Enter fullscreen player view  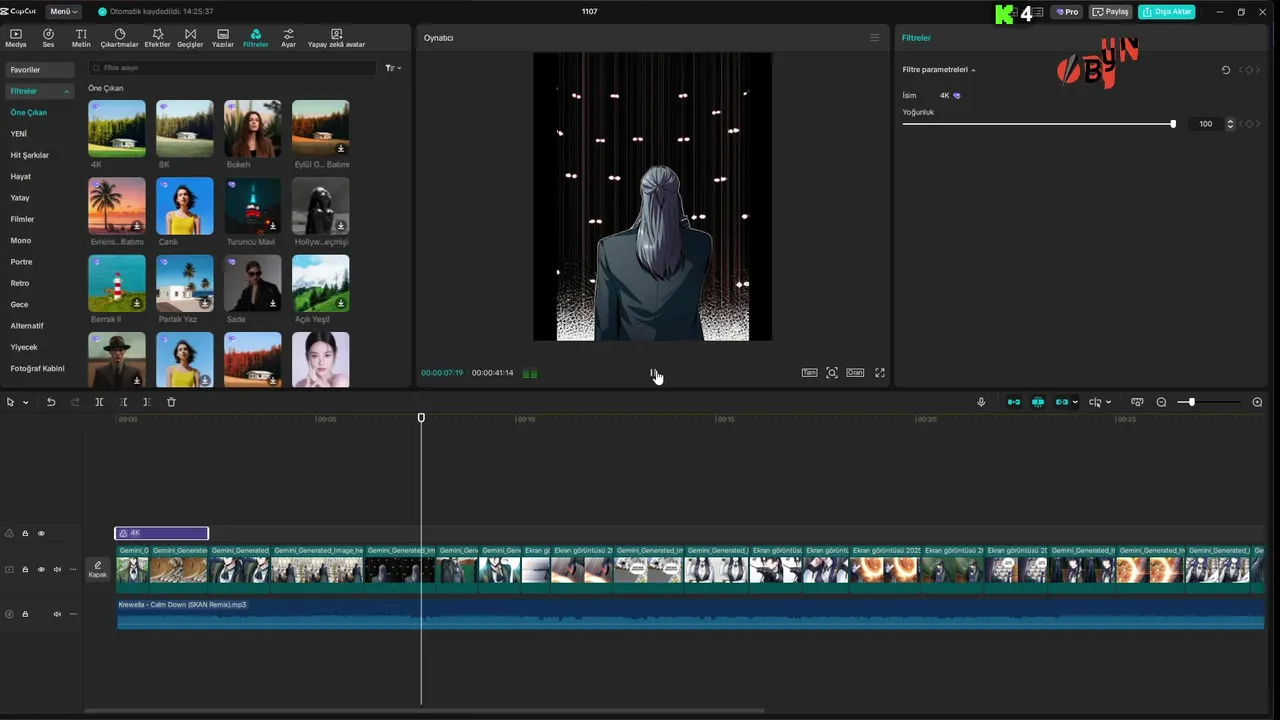[x=880, y=373]
